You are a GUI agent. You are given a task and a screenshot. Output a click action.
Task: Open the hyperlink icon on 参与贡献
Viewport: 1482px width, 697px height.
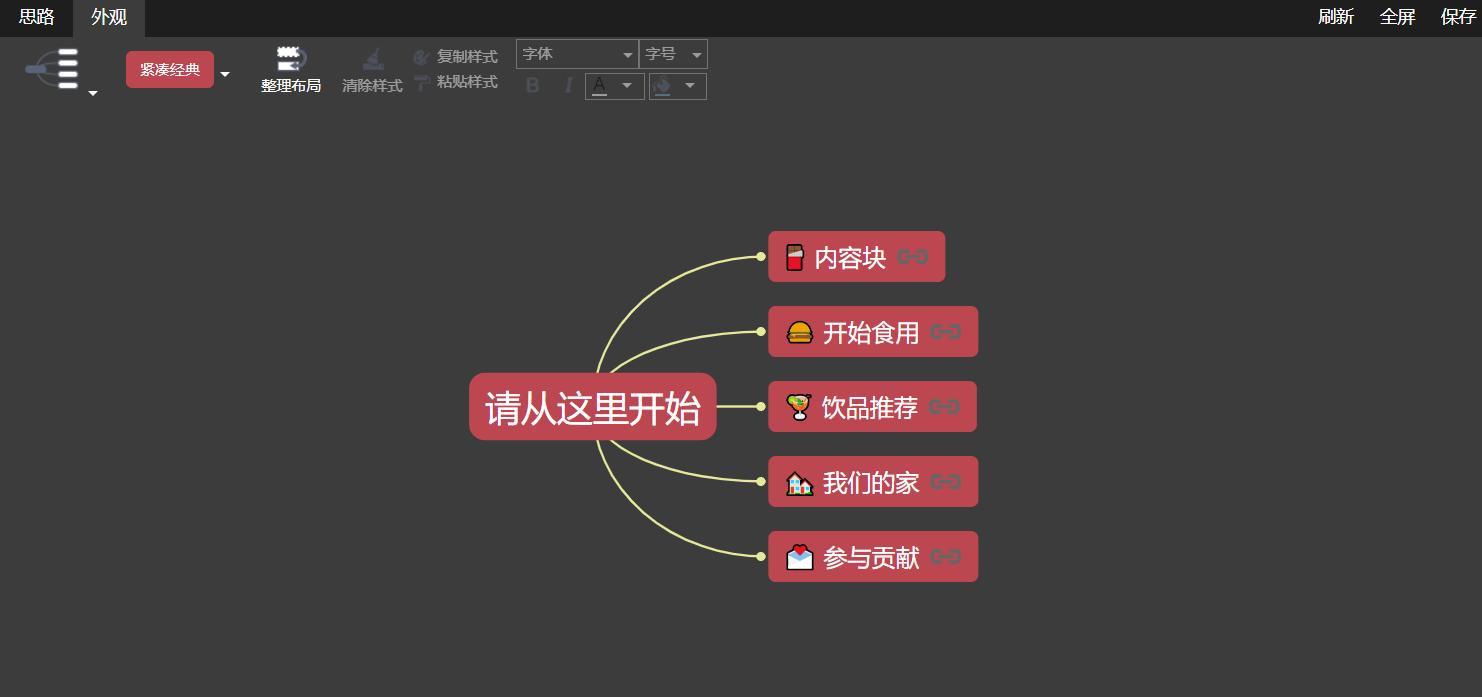945,557
